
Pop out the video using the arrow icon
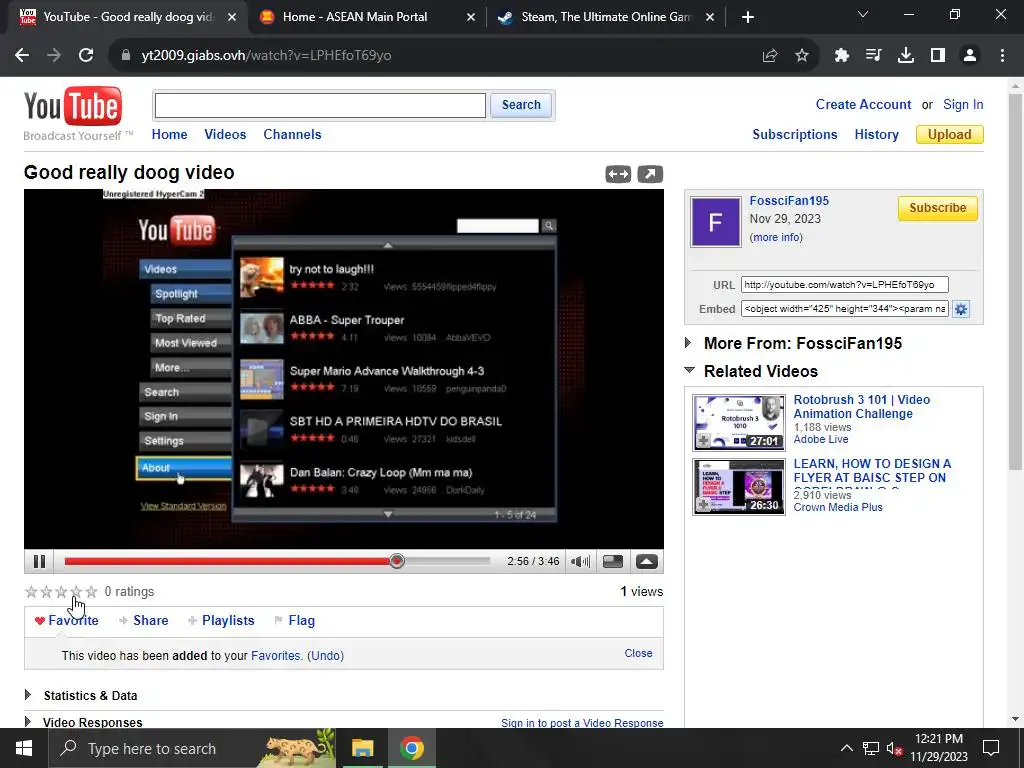650,174
